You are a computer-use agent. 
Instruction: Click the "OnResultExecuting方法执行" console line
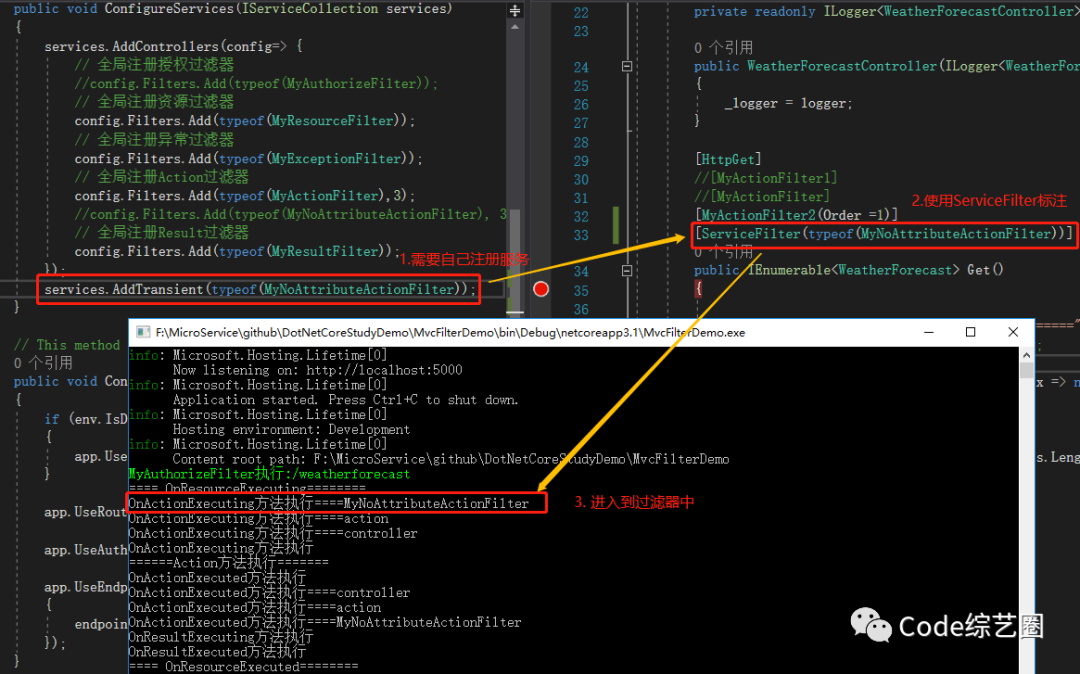pos(221,638)
